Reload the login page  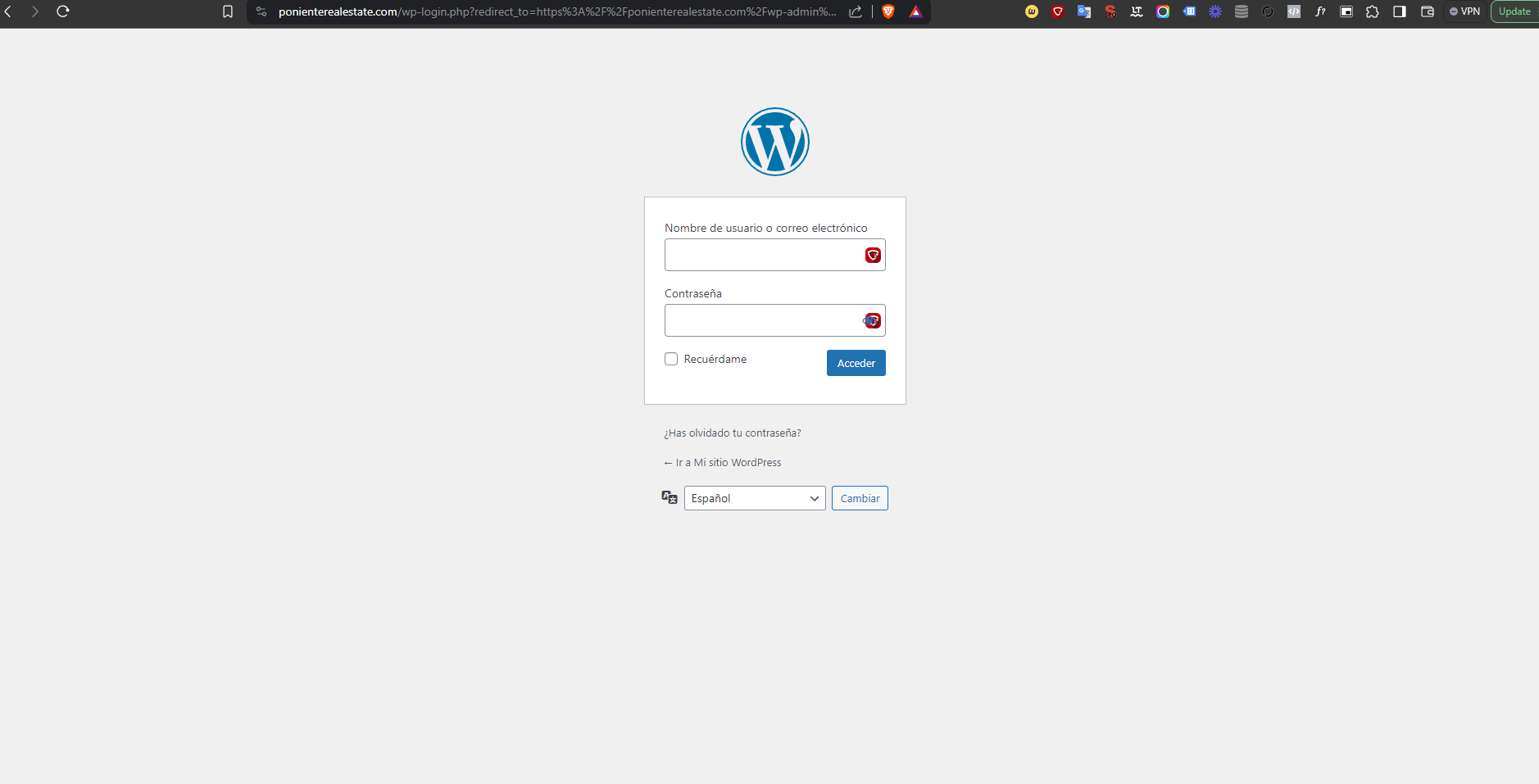[63, 11]
